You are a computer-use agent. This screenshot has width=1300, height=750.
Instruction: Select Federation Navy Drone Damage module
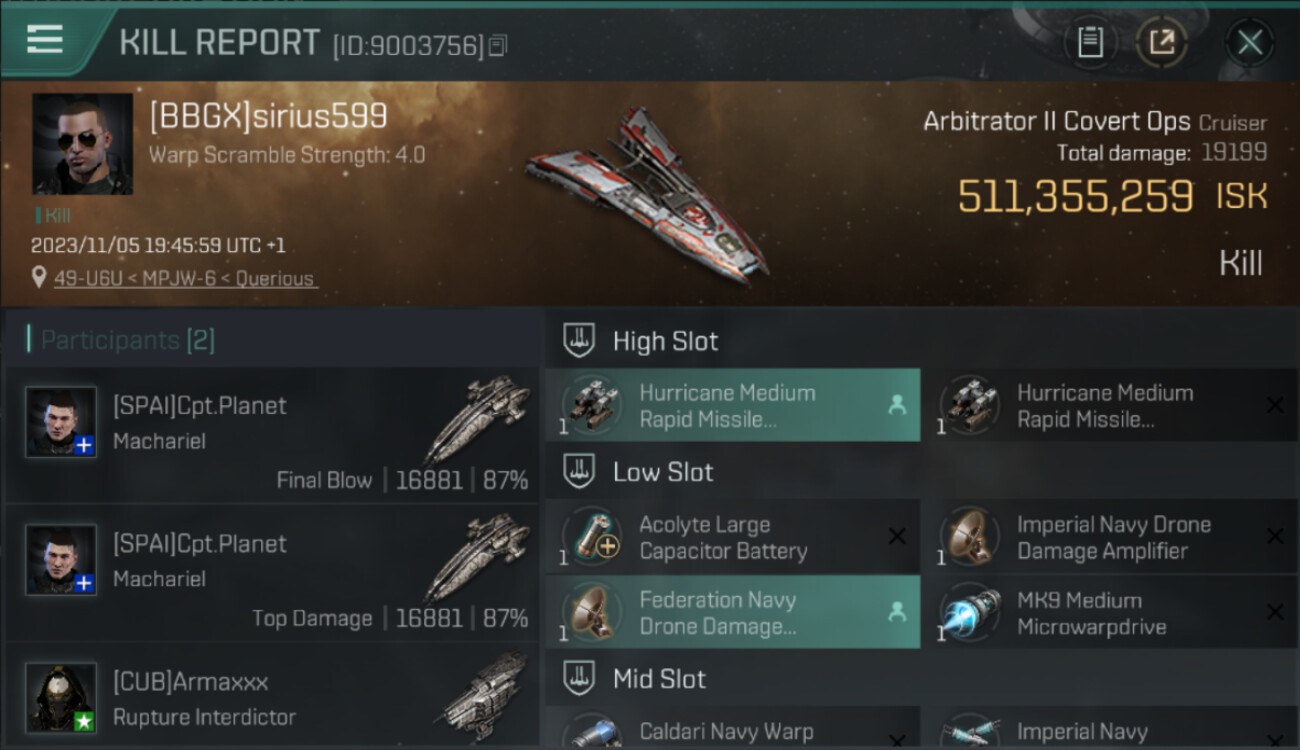[x=733, y=612]
